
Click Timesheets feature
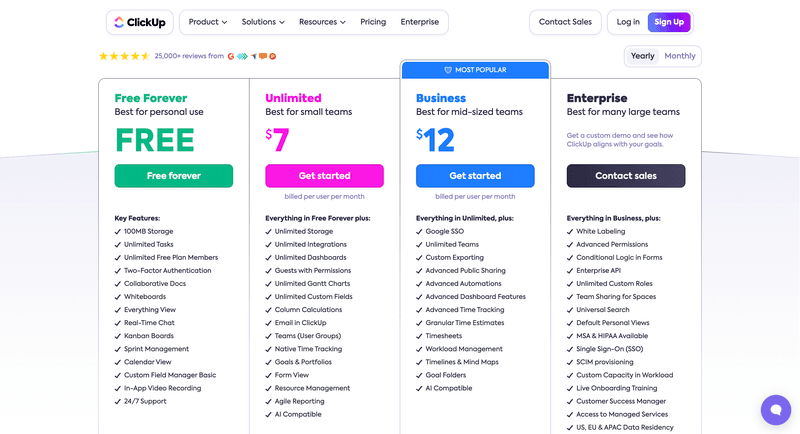coord(444,336)
